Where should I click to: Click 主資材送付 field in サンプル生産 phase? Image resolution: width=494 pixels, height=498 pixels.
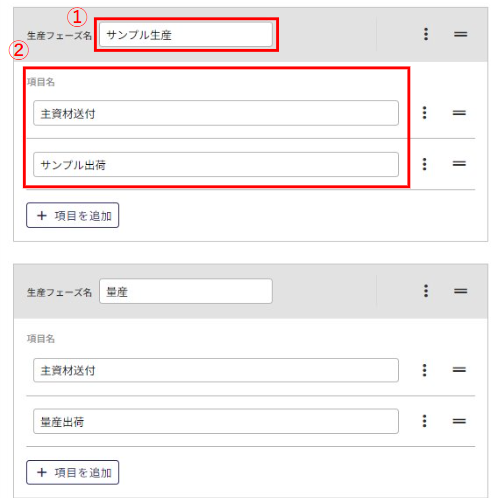pos(216,113)
